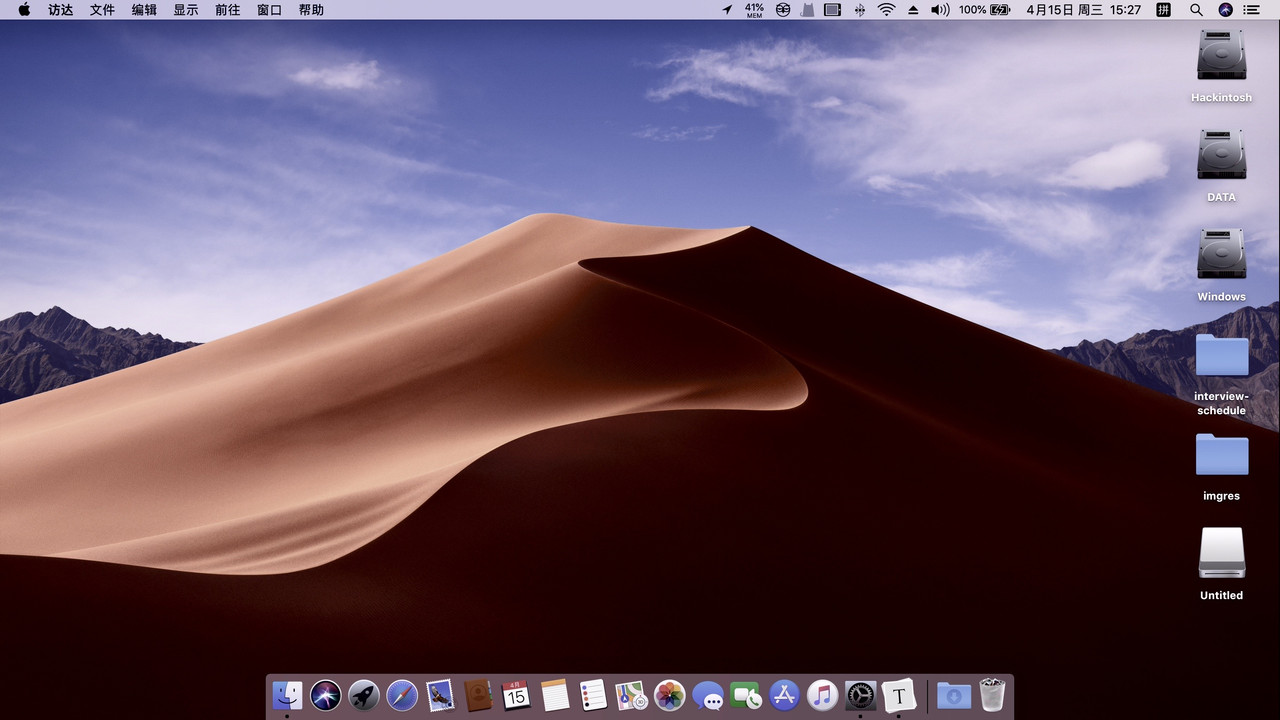Open Calendar icon showing 15

click(x=516, y=694)
